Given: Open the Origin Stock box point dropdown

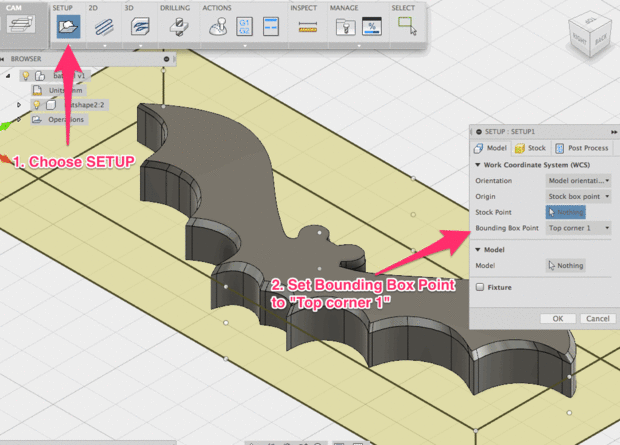Looking at the screenshot, I should pyautogui.click(x=578, y=197).
